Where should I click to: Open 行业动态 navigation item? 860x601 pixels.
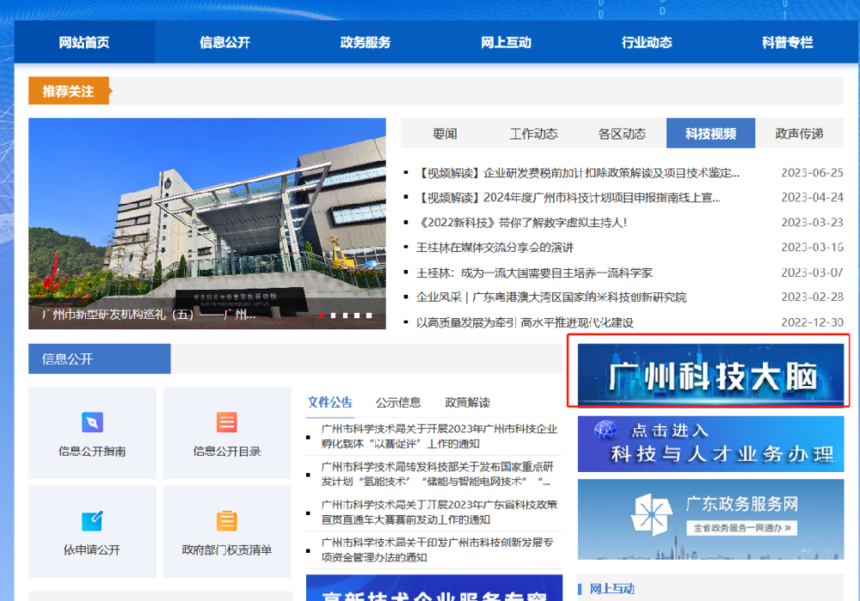coord(647,42)
